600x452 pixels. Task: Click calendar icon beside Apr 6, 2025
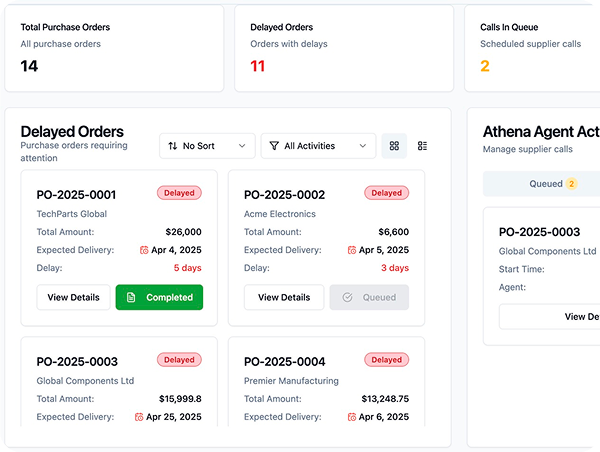pyautogui.click(x=352, y=417)
